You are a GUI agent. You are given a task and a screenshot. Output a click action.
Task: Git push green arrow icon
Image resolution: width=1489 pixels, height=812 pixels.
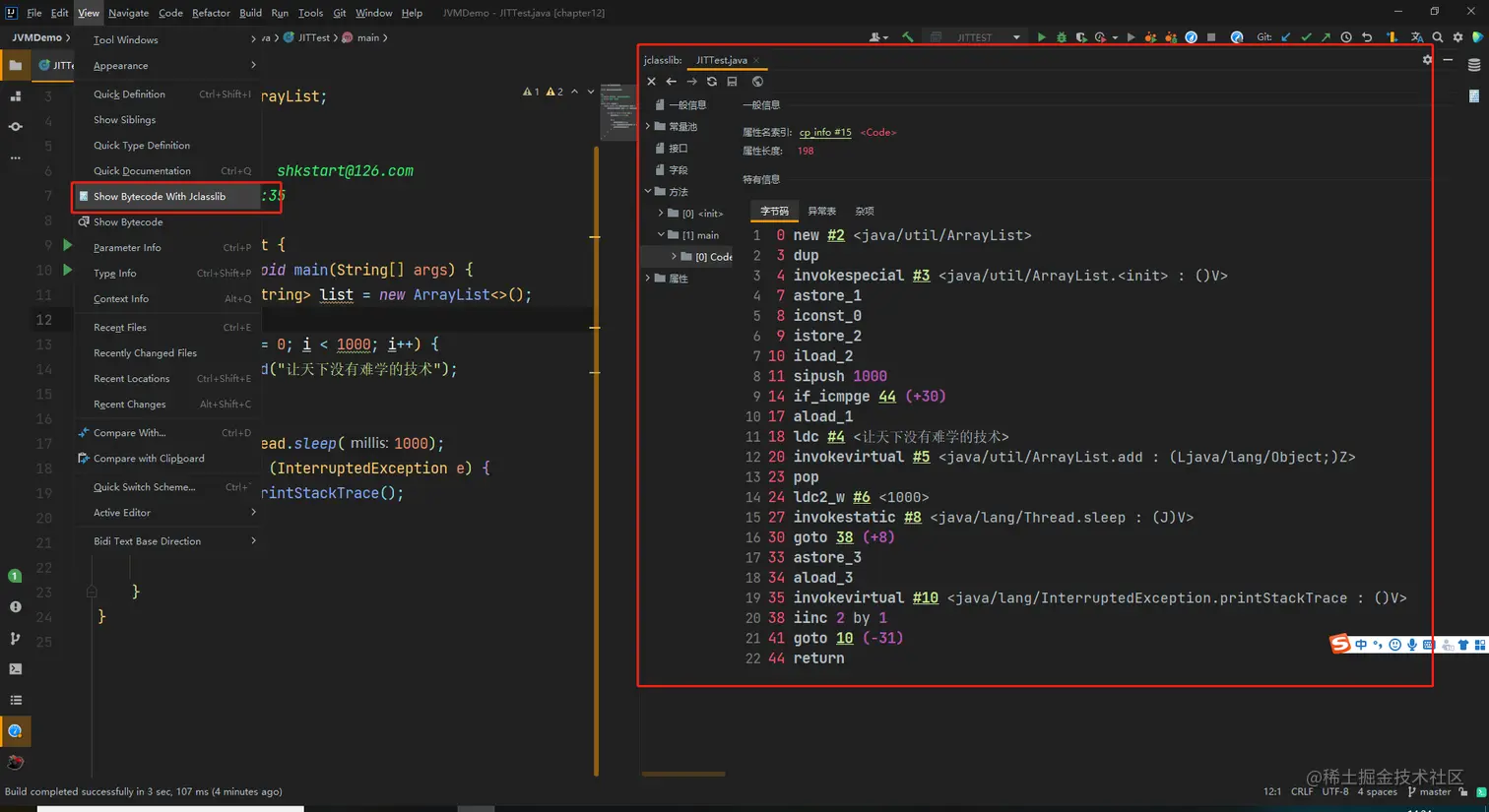(1326, 37)
